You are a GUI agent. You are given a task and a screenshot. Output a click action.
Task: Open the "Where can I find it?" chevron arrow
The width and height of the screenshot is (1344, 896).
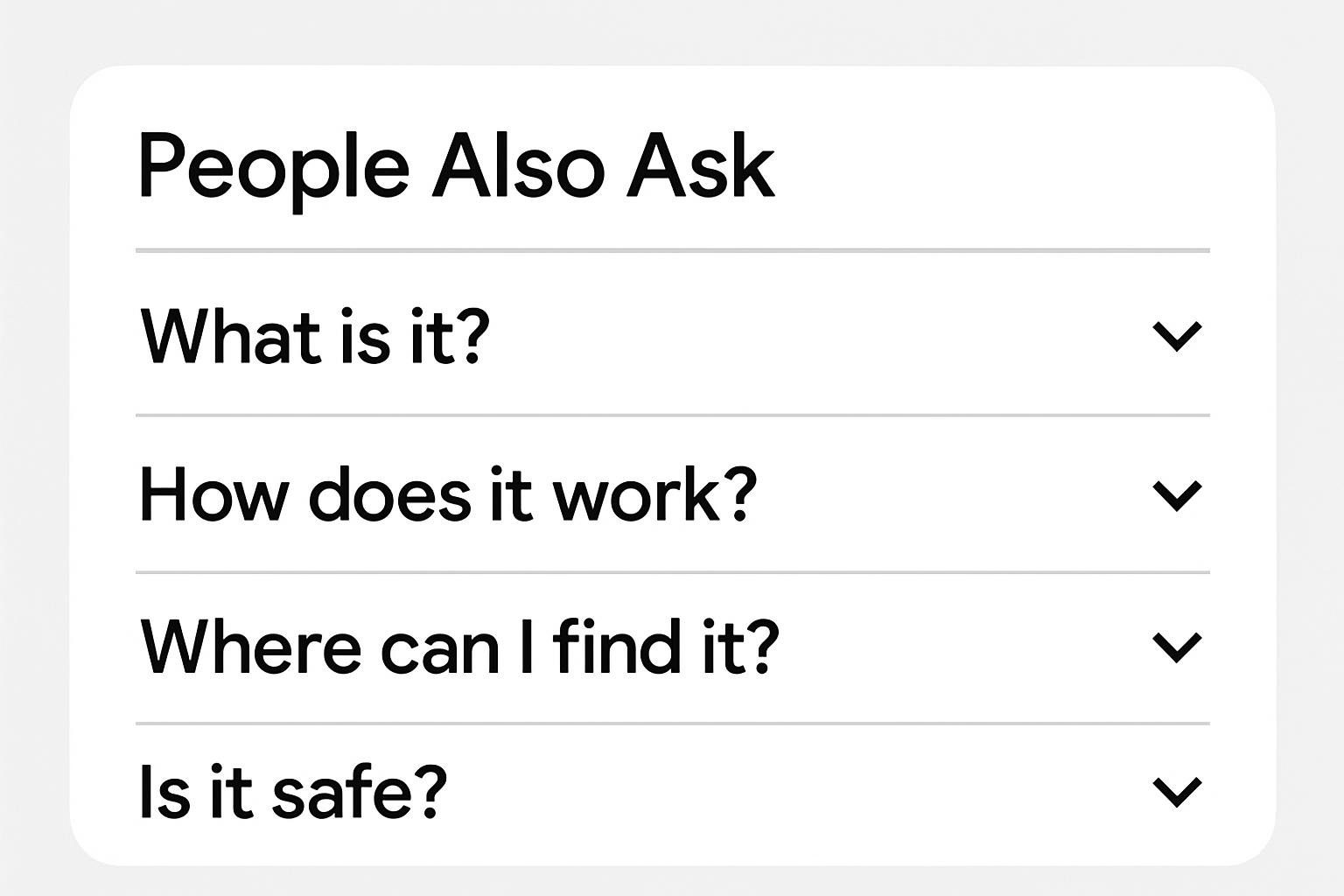(1177, 647)
